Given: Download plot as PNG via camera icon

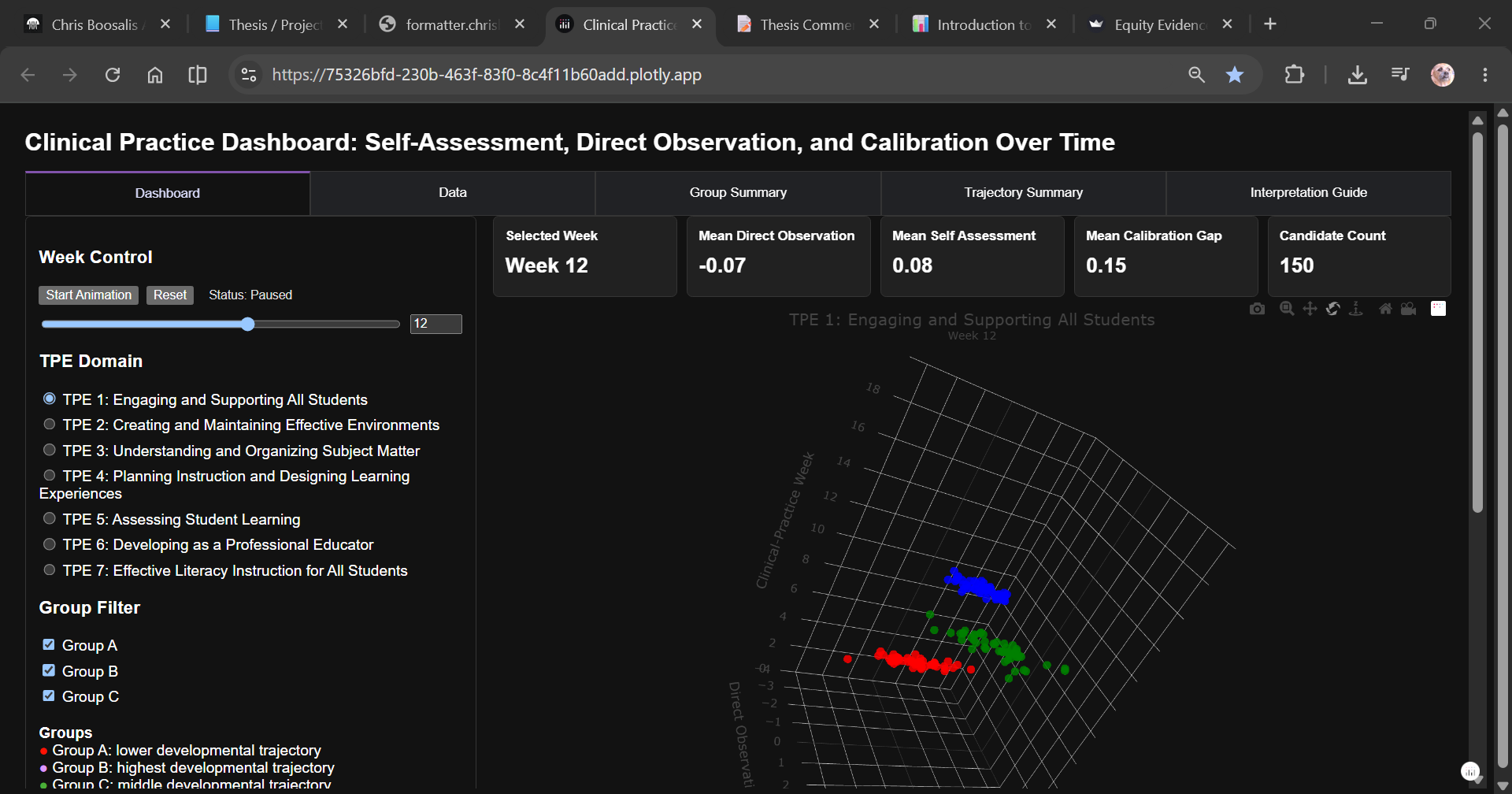Looking at the screenshot, I should click(1257, 309).
